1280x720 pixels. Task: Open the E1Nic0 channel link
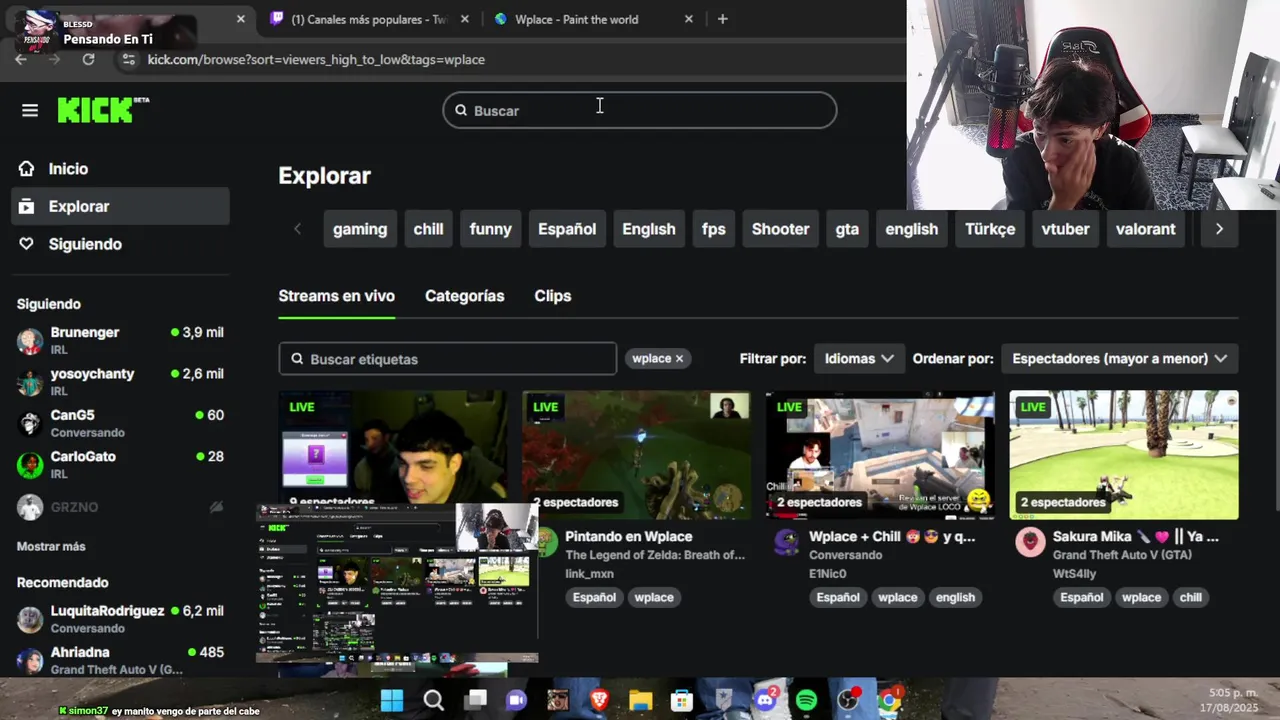coord(828,574)
